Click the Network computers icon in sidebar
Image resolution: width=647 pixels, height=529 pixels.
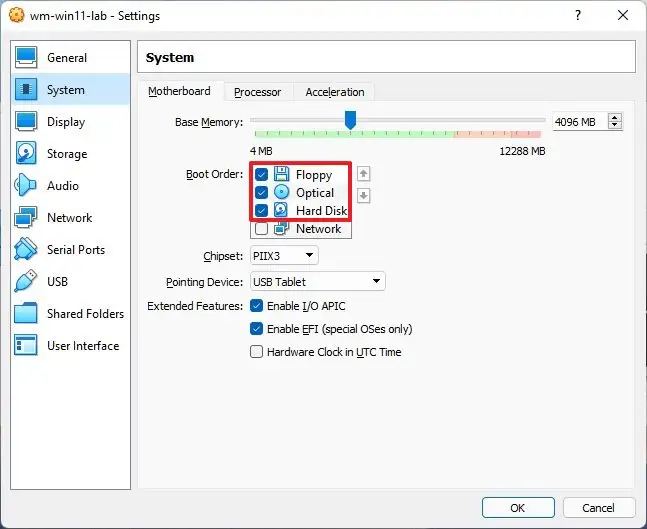(26, 217)
